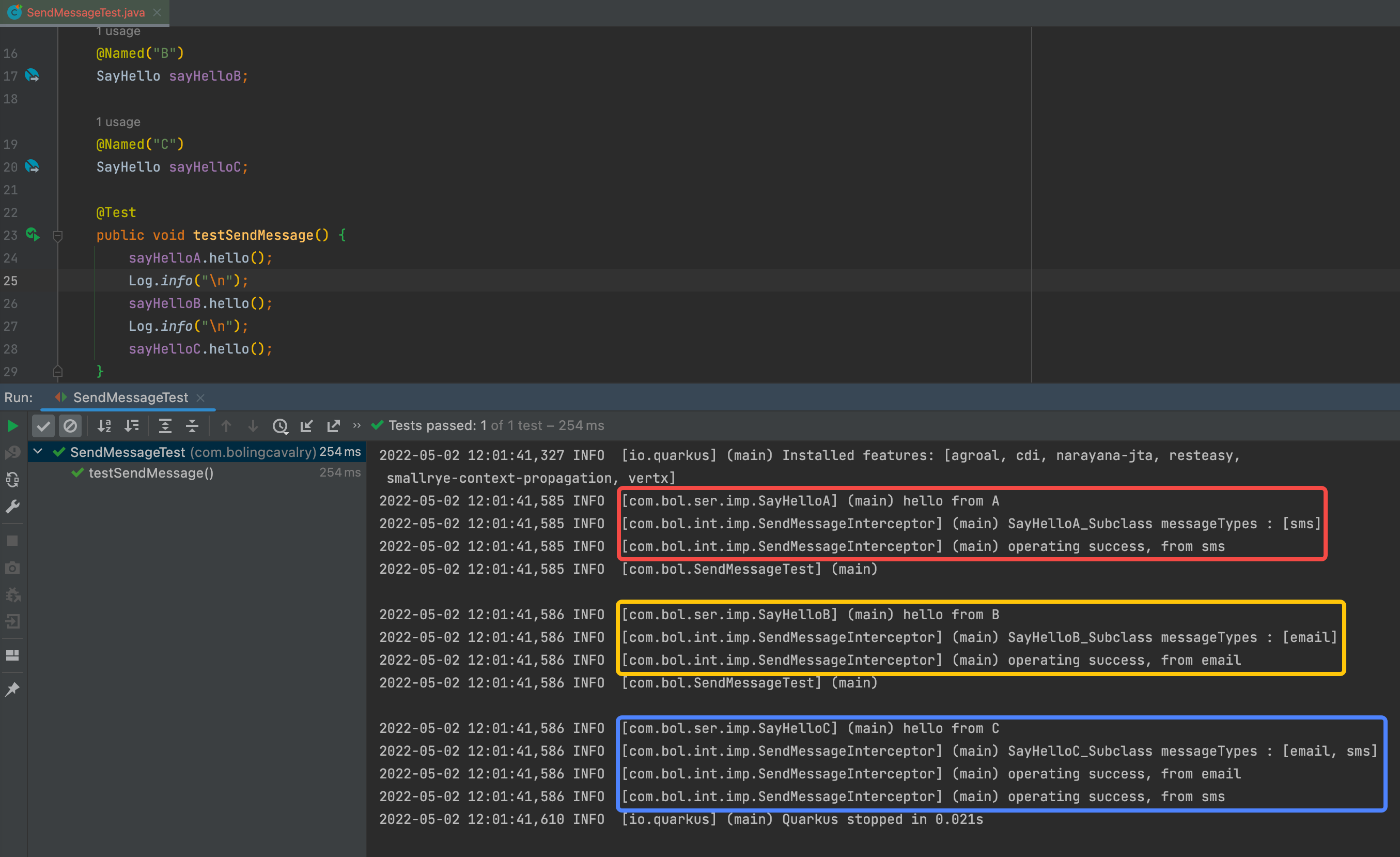Screen dimensions: 1400x857
Task: Collapse the SendMessageTest tree node chevron
Action: click(38, 452)
